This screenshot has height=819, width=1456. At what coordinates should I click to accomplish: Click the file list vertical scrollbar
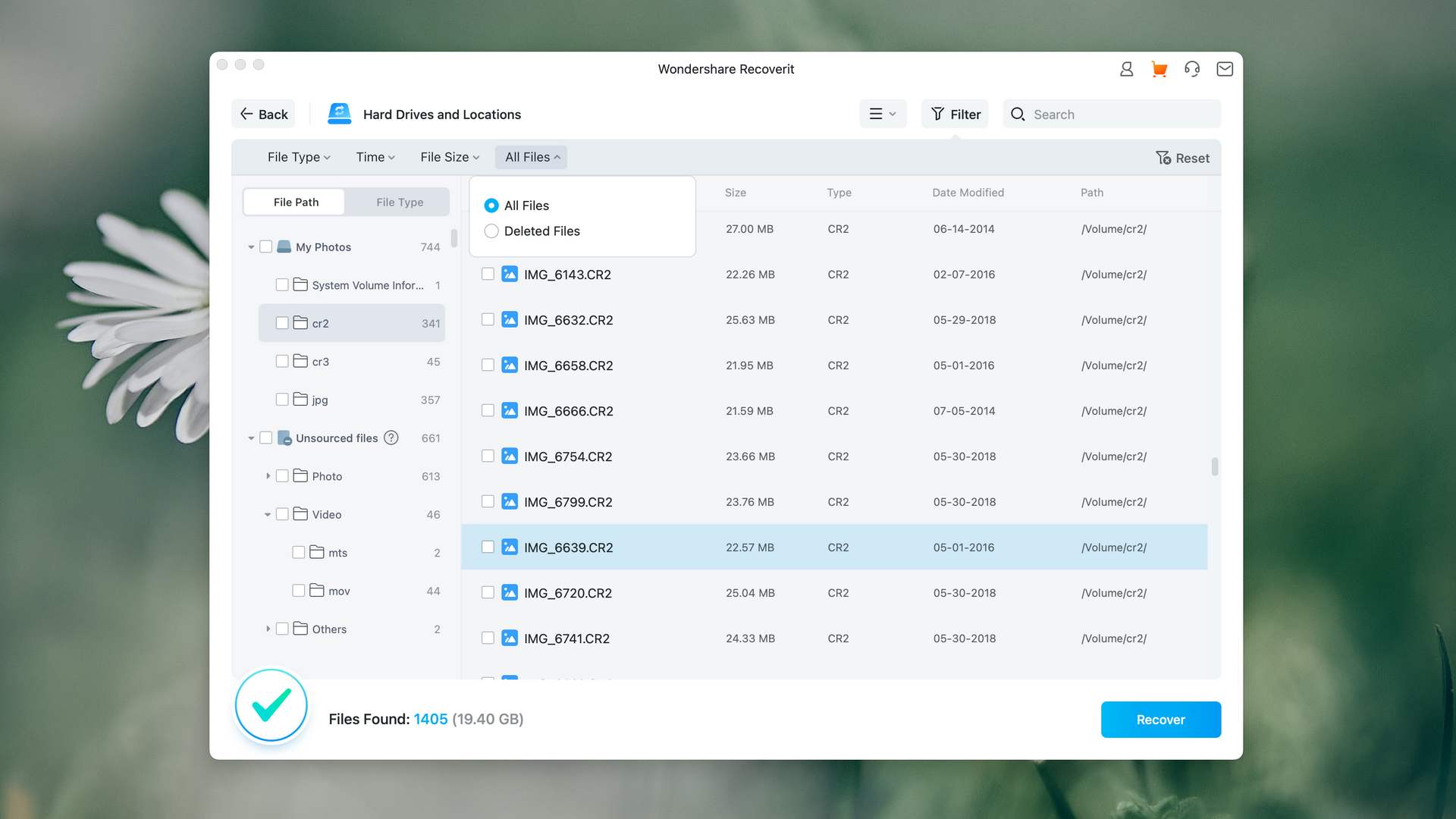coord(1215,466)
